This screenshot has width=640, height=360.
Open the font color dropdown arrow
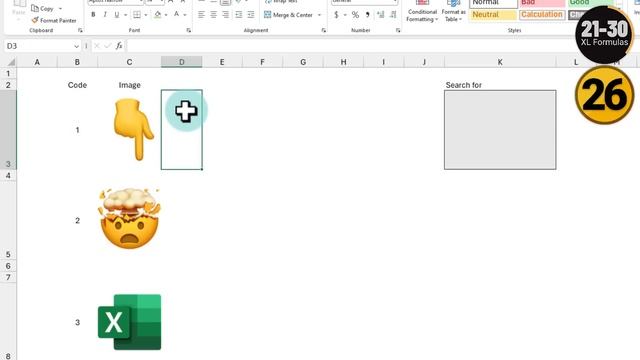pyautogui.click(x=185, y=15)
